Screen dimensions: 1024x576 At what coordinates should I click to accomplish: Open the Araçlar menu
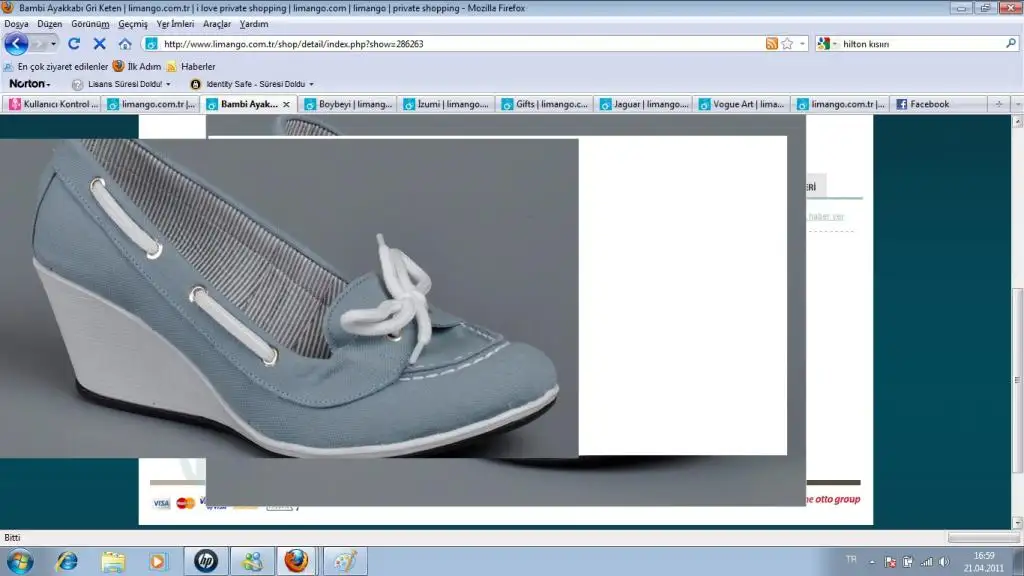click(216, 23)
